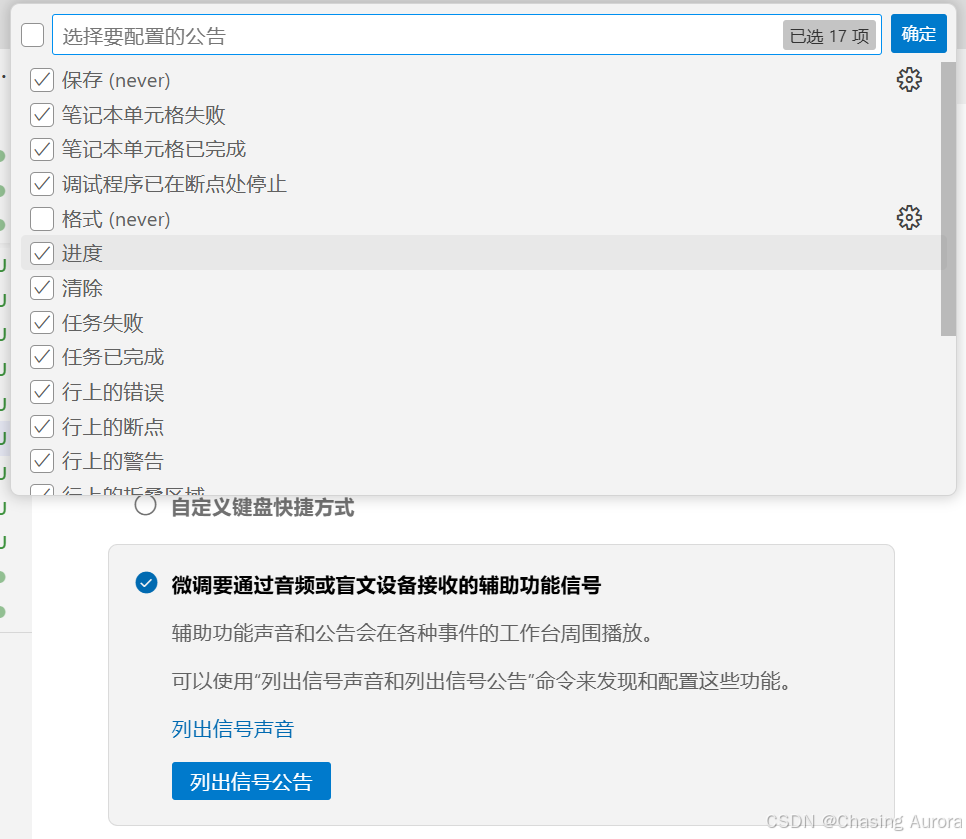The height and width of the screenshot is (839, 966).
Task: Uncheck the highlighted 进度 item
Action: 41,253
